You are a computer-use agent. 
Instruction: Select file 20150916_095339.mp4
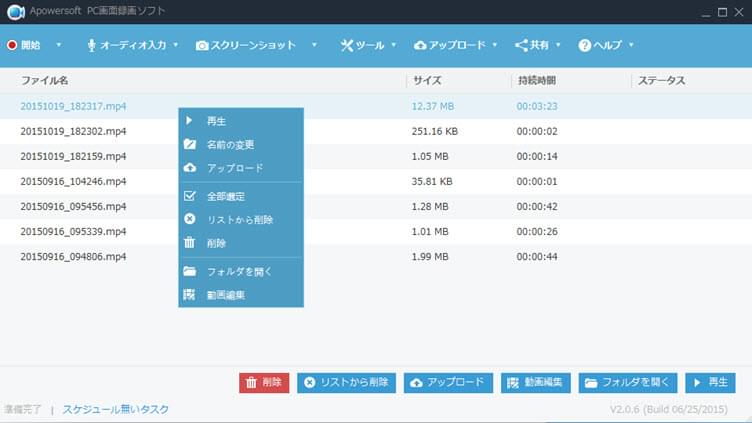(73, 232)
